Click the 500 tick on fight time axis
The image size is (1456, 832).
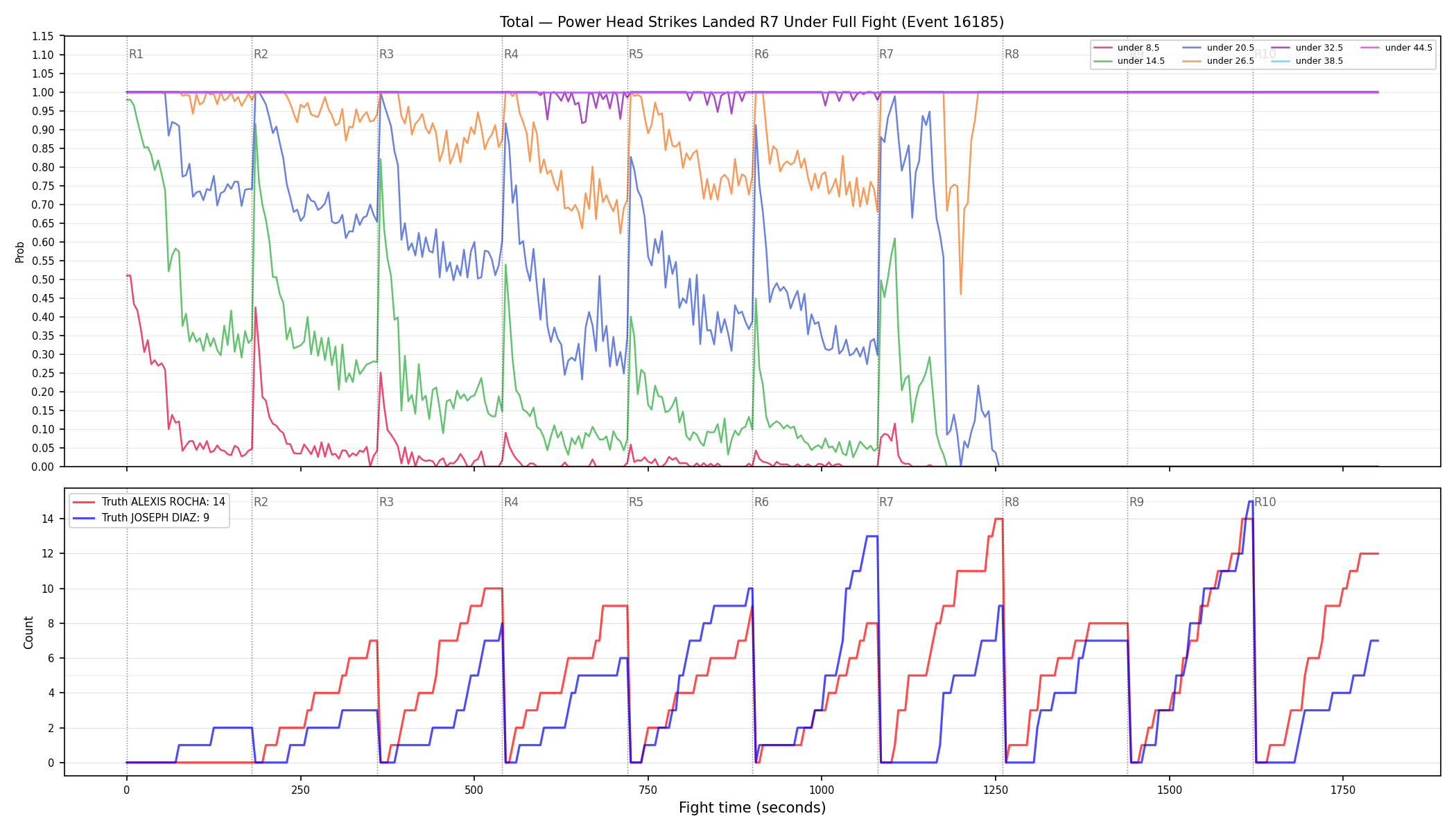coord(474,789)
